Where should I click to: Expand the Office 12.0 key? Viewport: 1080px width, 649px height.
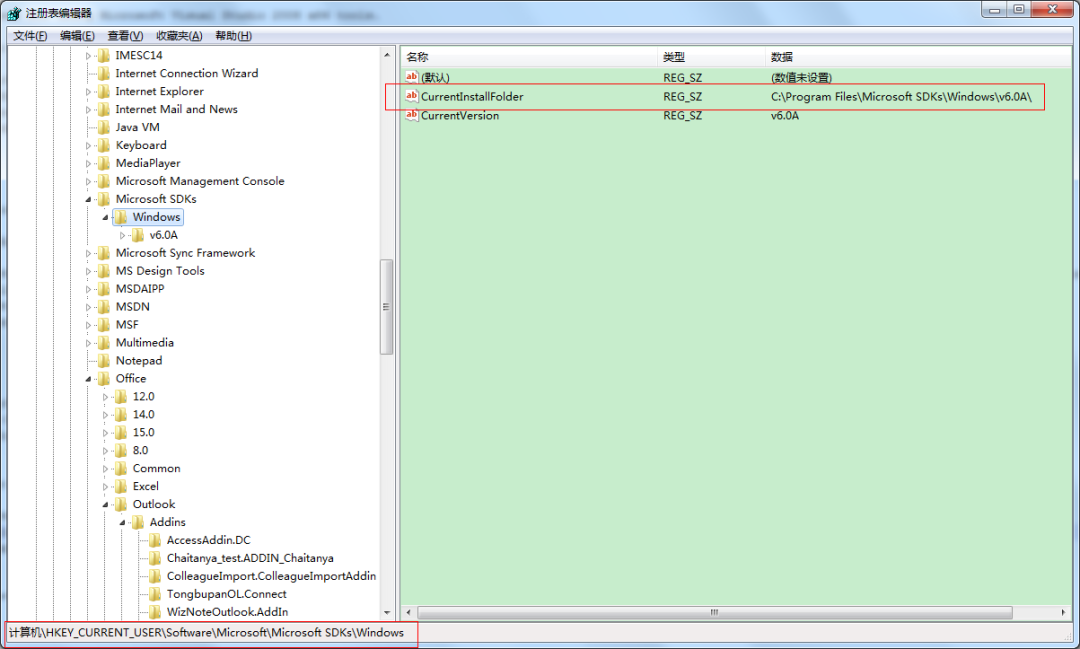(x=105, y=397)
